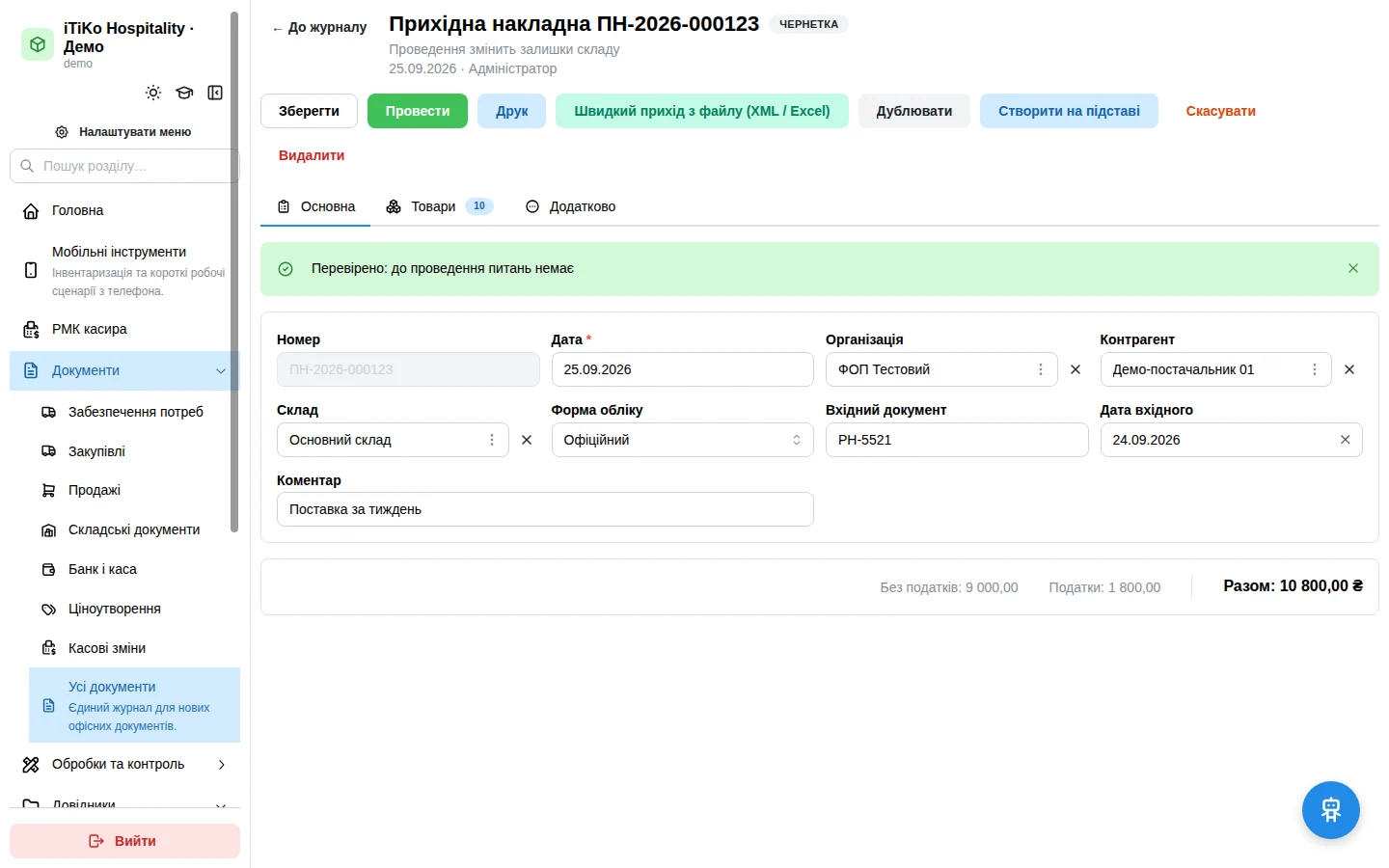This screenshot has width=1389, height=868.
Task: Open the graduation cap training icon
Action: pyautogui.click(x=184, y=93)
